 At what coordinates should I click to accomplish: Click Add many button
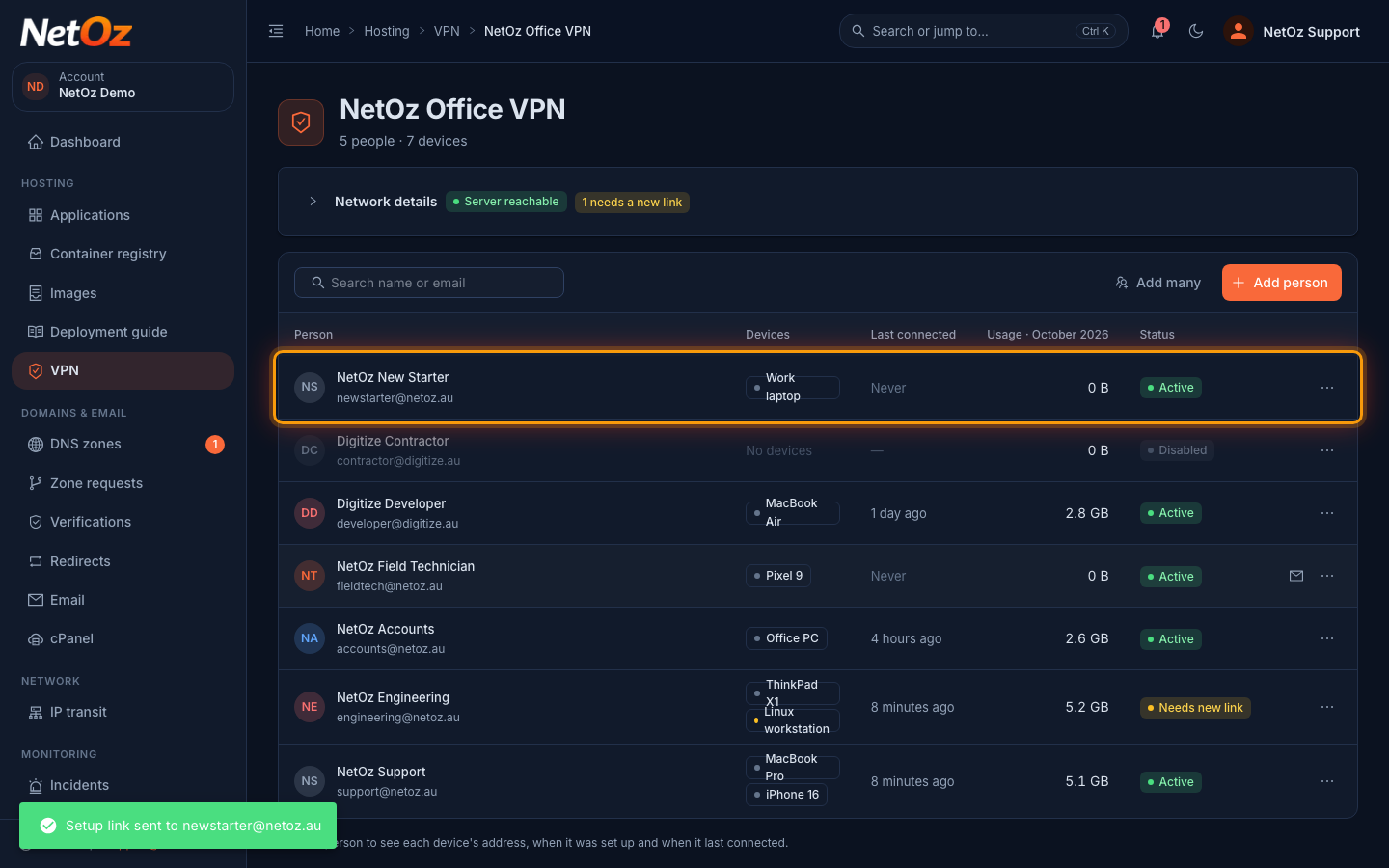1157,283
